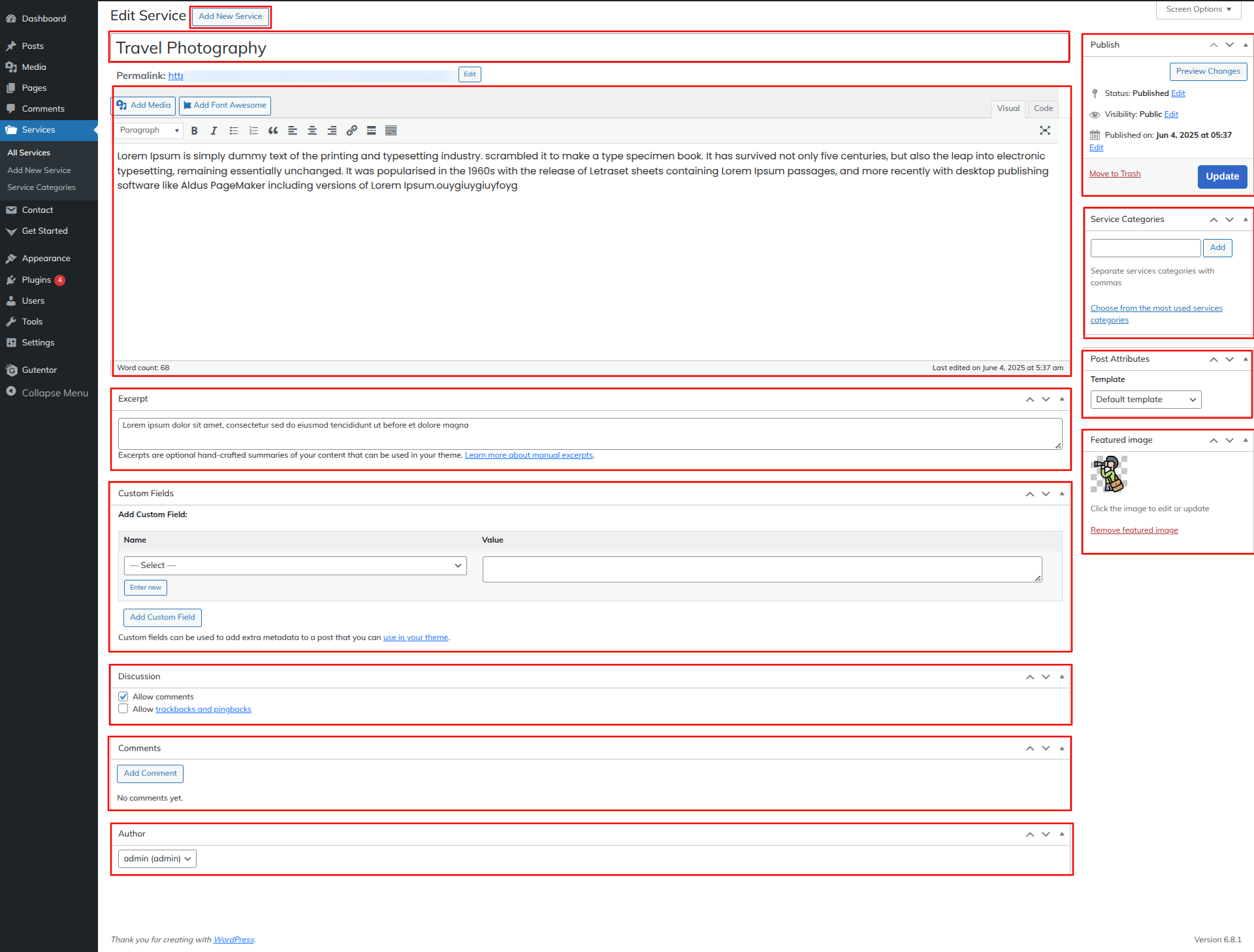The image size is (1254, 952).
Task: Toggle Discussion panel collapse arrow
Action: [x=1062, y=676]
